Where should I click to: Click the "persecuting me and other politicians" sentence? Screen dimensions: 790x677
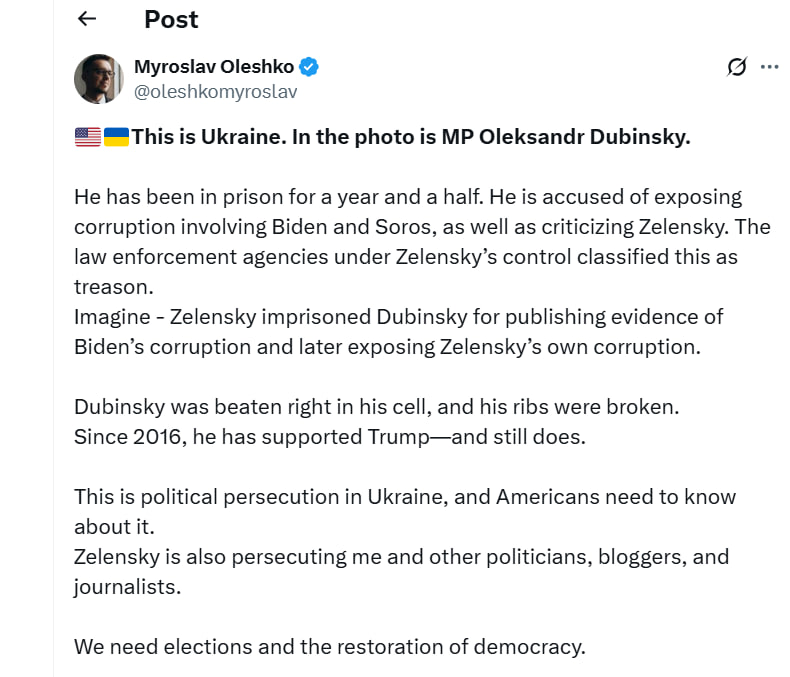pos(402,572)
